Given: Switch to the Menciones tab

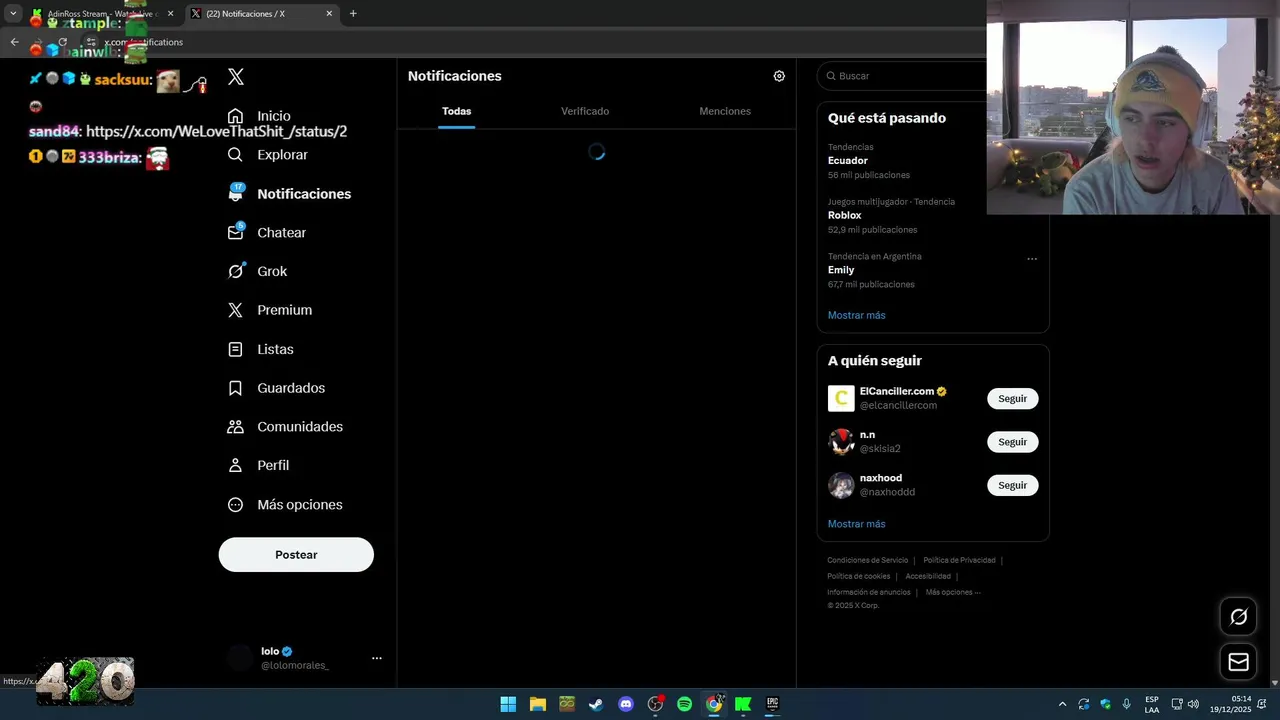Looking at the screenshot, I should (725, 111).
